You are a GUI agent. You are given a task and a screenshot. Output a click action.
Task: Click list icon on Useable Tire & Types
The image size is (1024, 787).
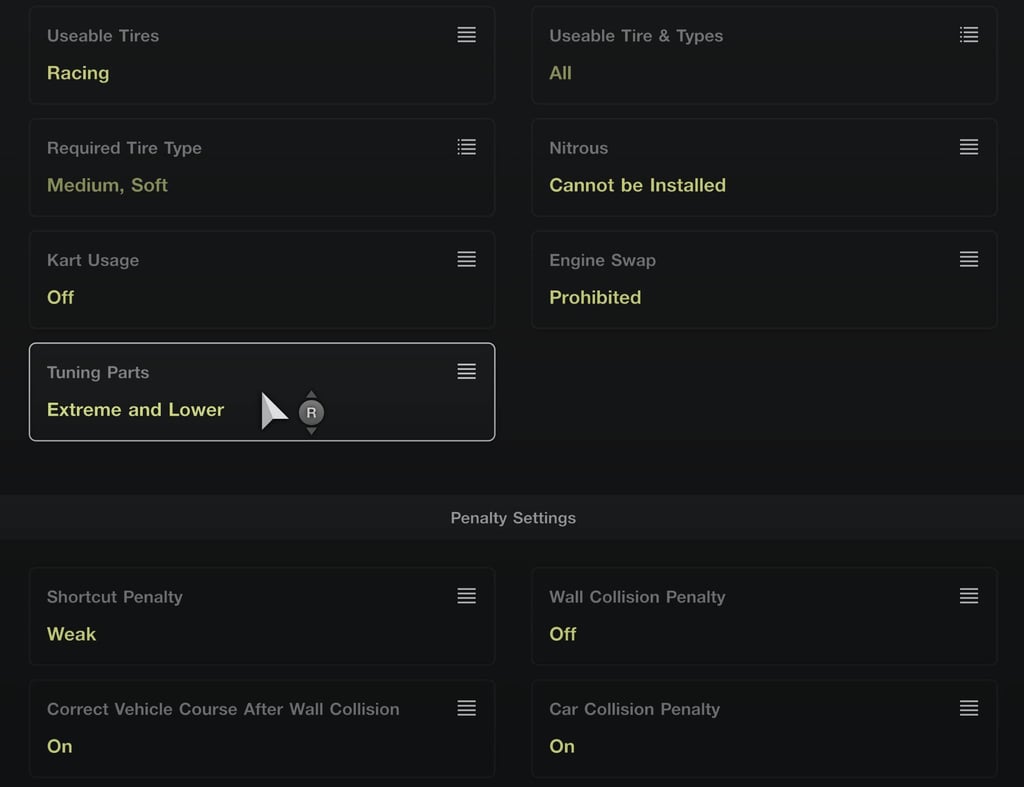(968, 35)
